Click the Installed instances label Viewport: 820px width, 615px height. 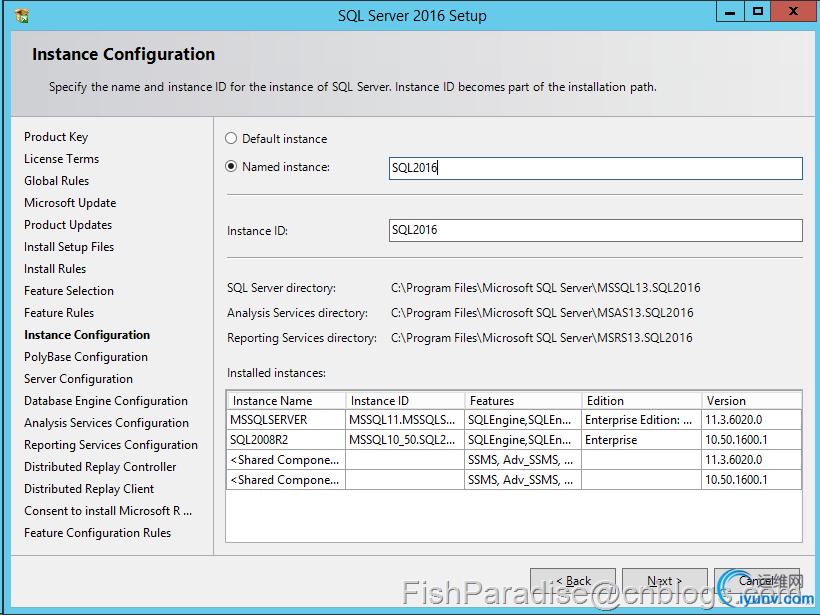click(x=276, y=373)
